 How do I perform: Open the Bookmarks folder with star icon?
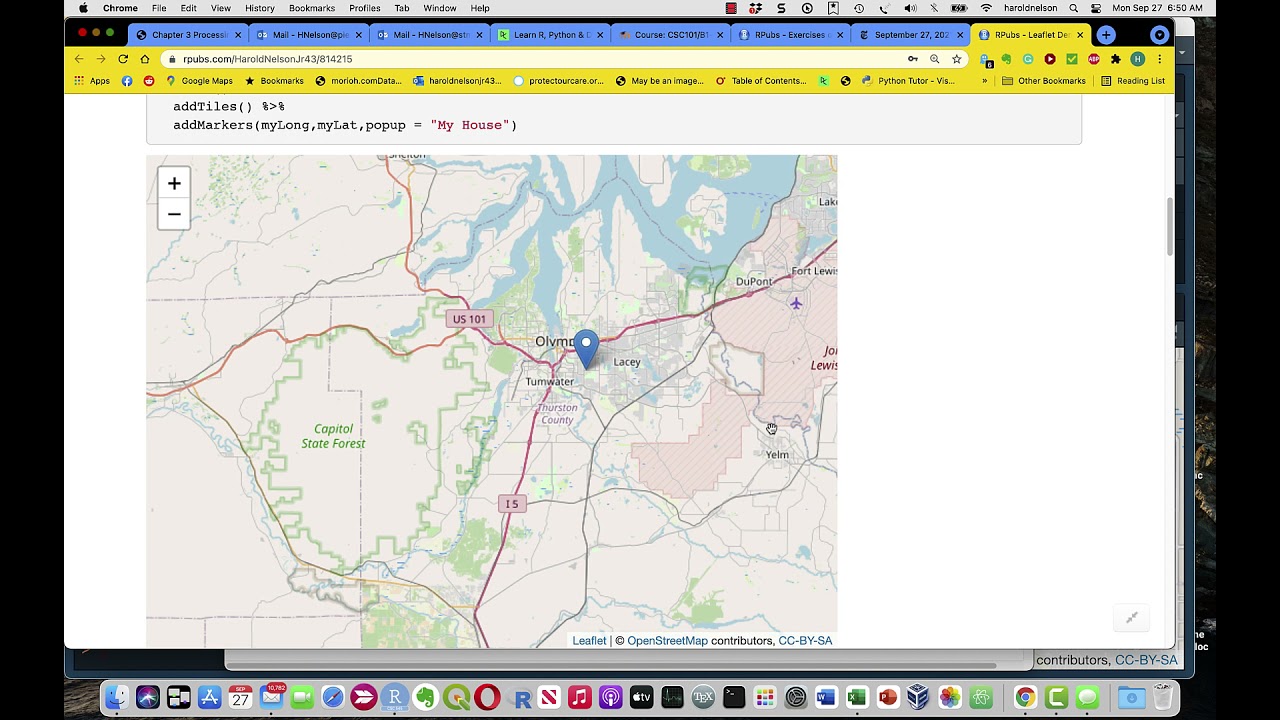pos(273,81)
